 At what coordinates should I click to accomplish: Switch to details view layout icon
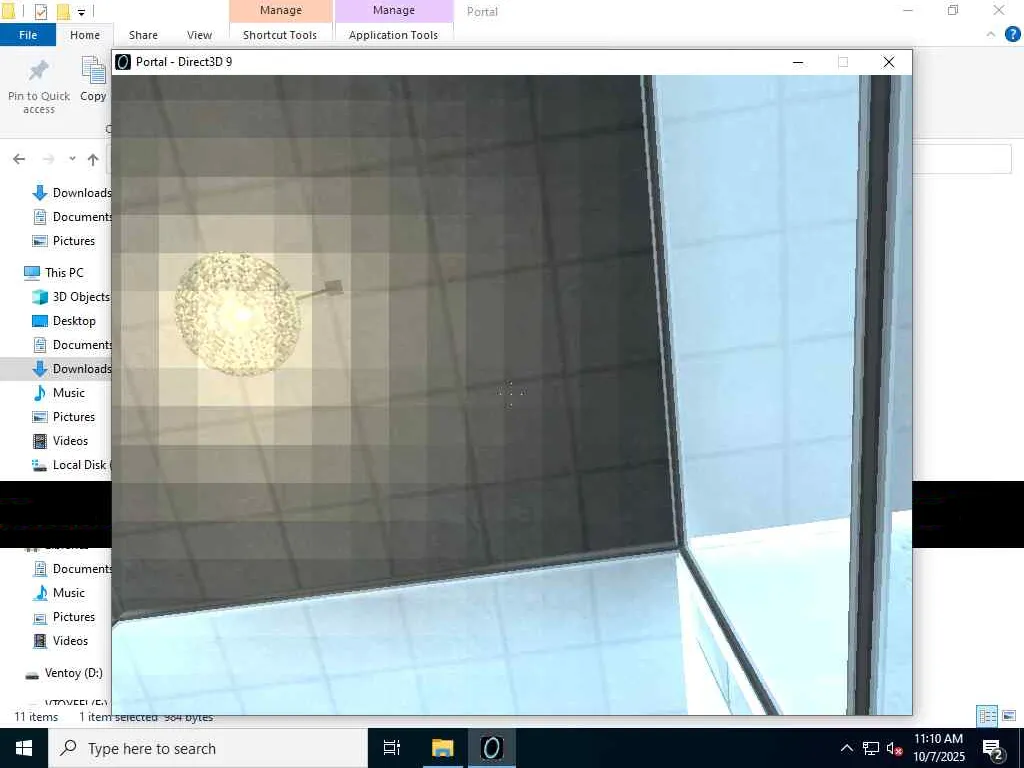coord(987,716)
